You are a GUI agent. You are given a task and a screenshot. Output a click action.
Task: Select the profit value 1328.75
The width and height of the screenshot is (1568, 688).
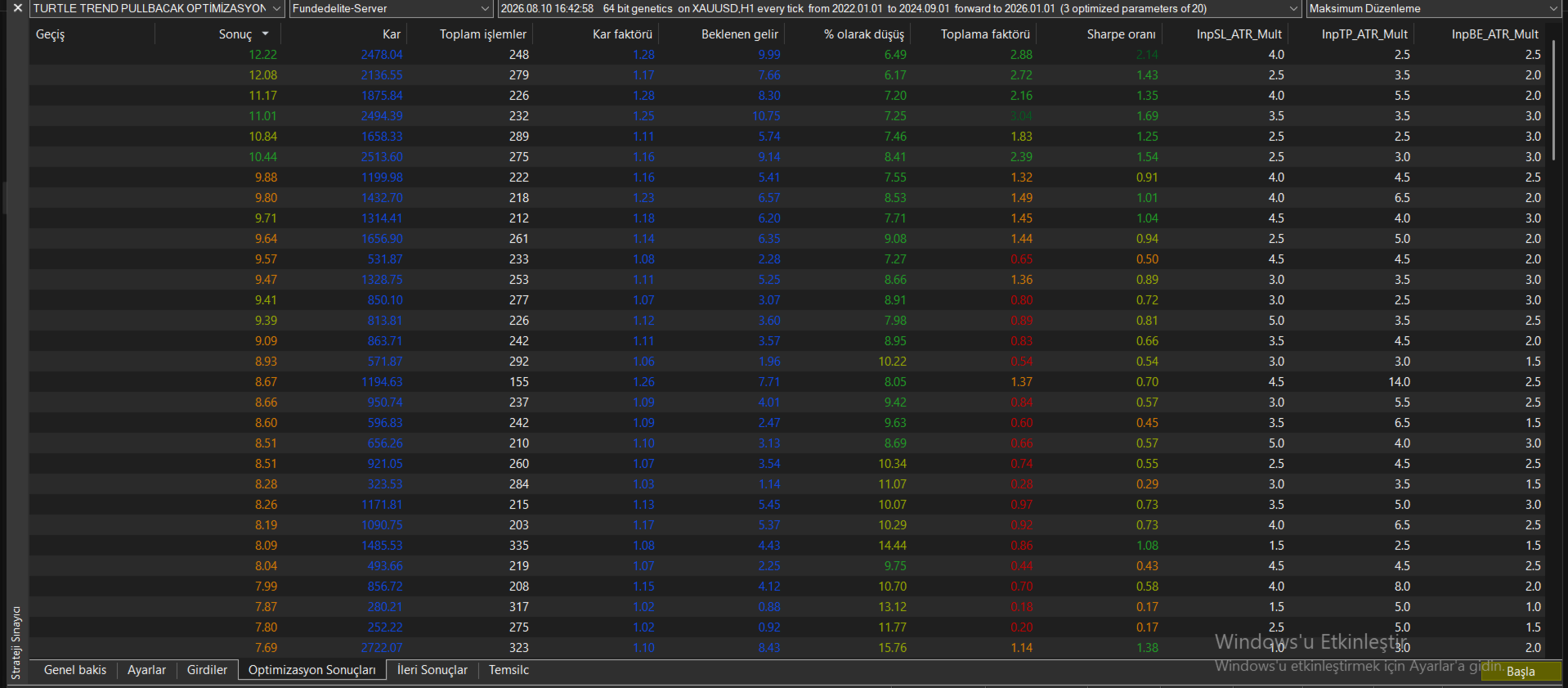(382, 280)
